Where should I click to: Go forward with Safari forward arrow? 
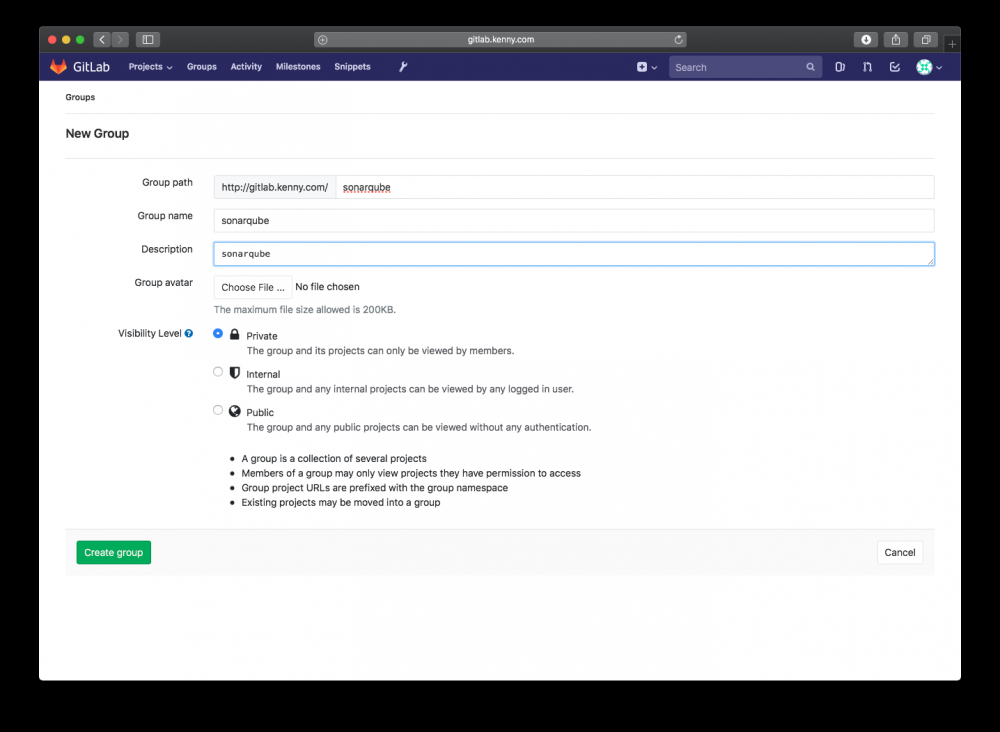coord(120,40)
